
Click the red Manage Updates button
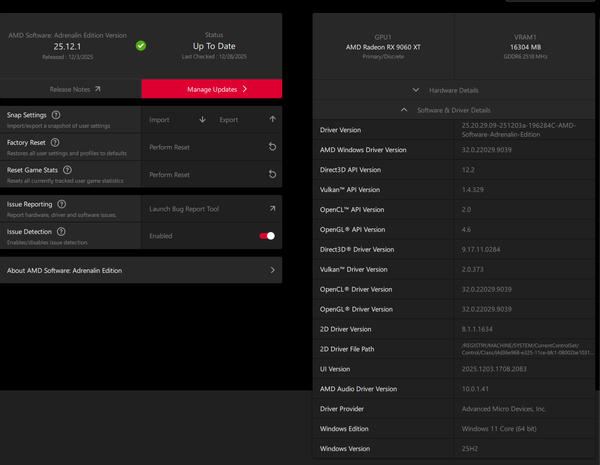(x=211, y=89)
